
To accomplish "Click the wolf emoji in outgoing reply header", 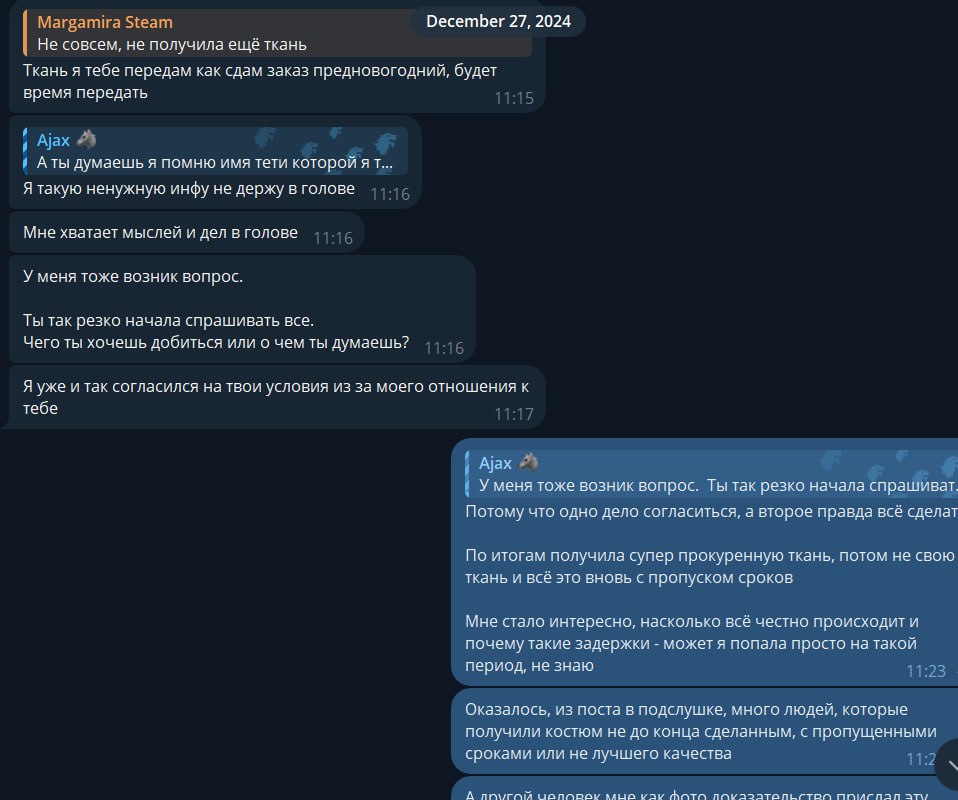I will [x=528, y=463].
